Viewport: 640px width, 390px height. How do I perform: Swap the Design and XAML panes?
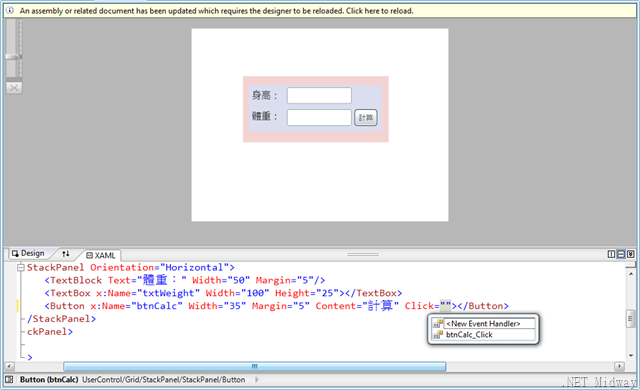tap(66, 254)
